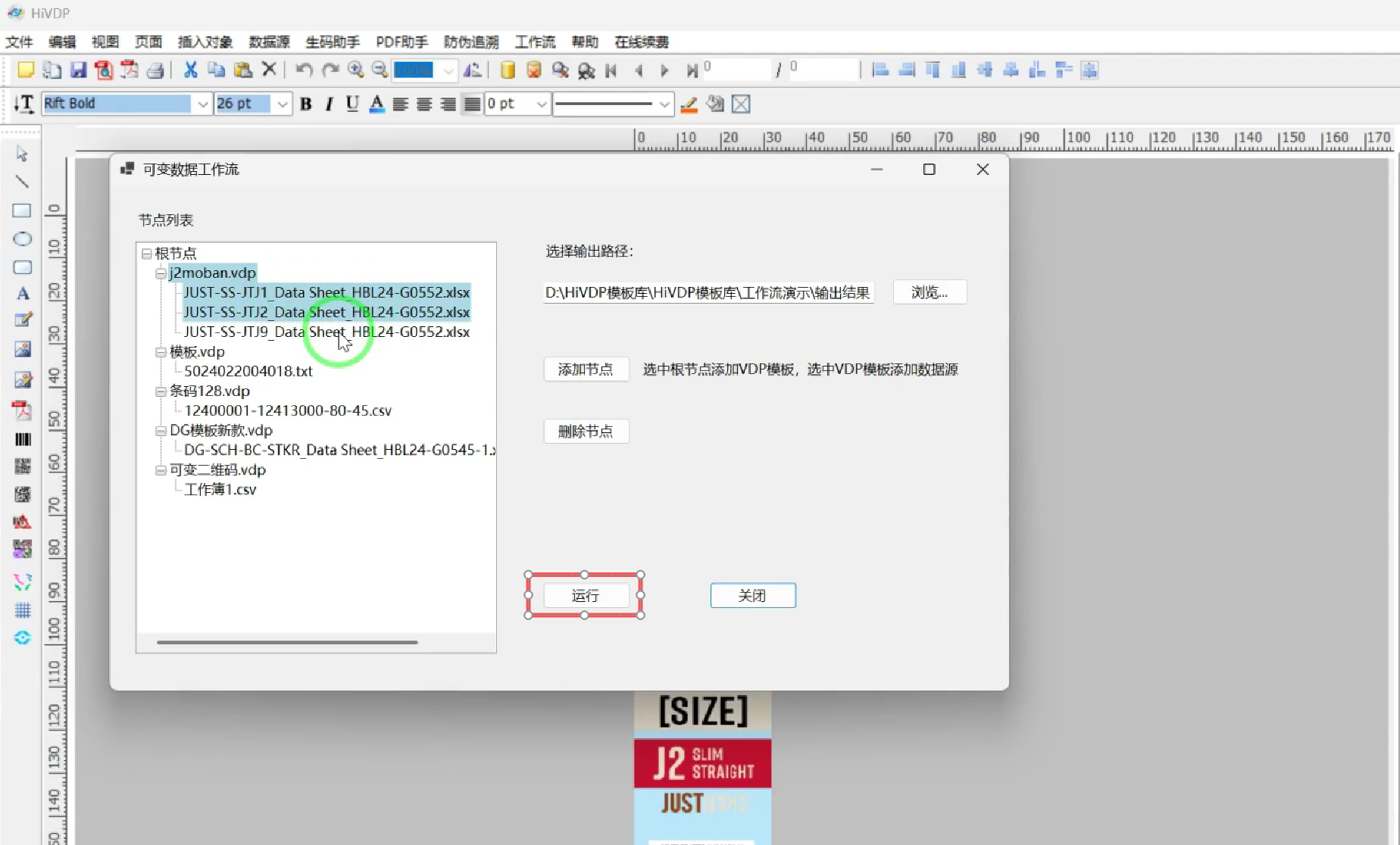Open the 数据源 menu
1400x845 pixels.
(x=269, y=42)
